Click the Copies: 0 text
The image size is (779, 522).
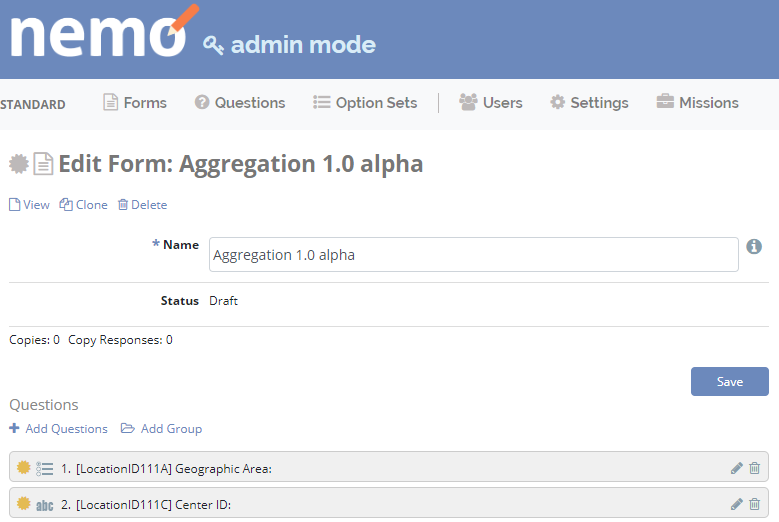[34, 340]
